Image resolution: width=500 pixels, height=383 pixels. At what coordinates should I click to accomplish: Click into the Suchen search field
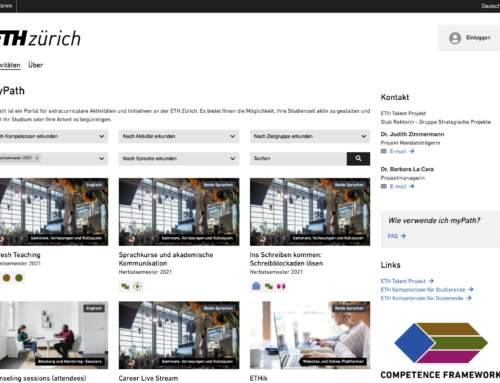click(x=298, y=159)
